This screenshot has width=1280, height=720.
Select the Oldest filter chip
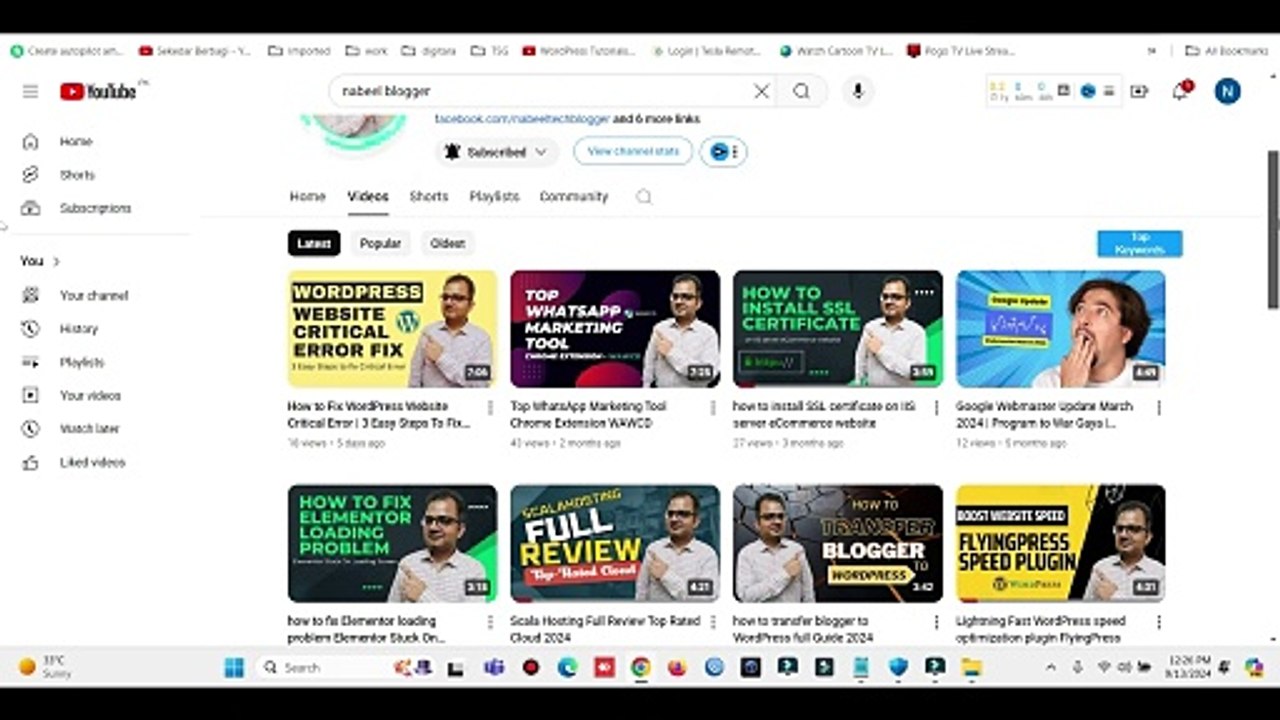[x=447, y=243]
